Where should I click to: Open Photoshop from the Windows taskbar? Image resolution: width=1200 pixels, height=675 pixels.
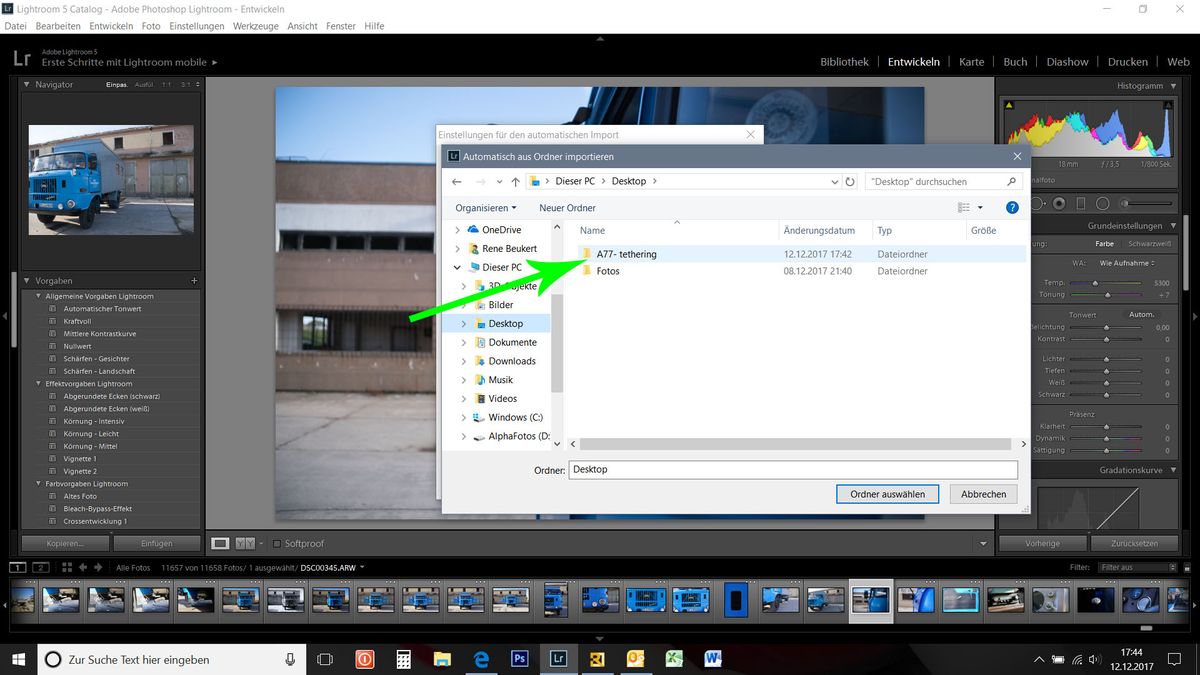click(x=519, y=659)
